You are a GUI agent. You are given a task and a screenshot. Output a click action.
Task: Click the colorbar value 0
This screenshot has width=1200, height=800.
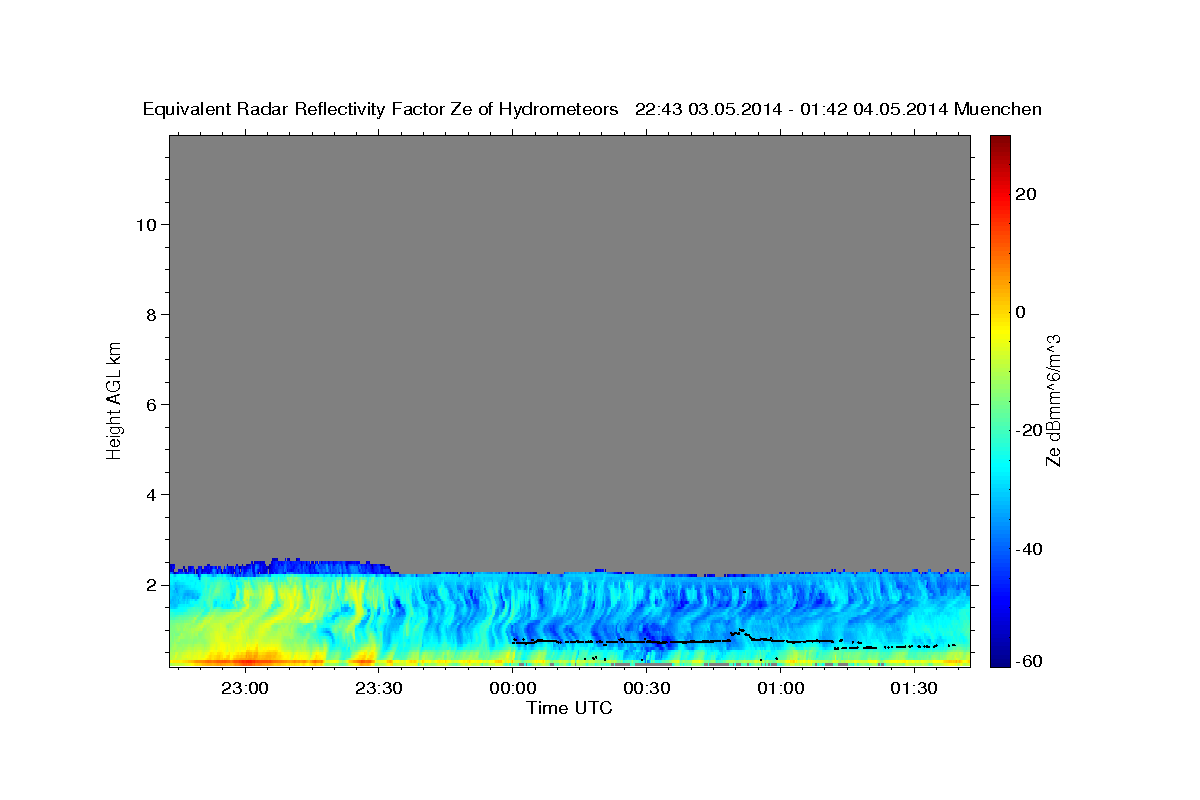click(1020, 312)
